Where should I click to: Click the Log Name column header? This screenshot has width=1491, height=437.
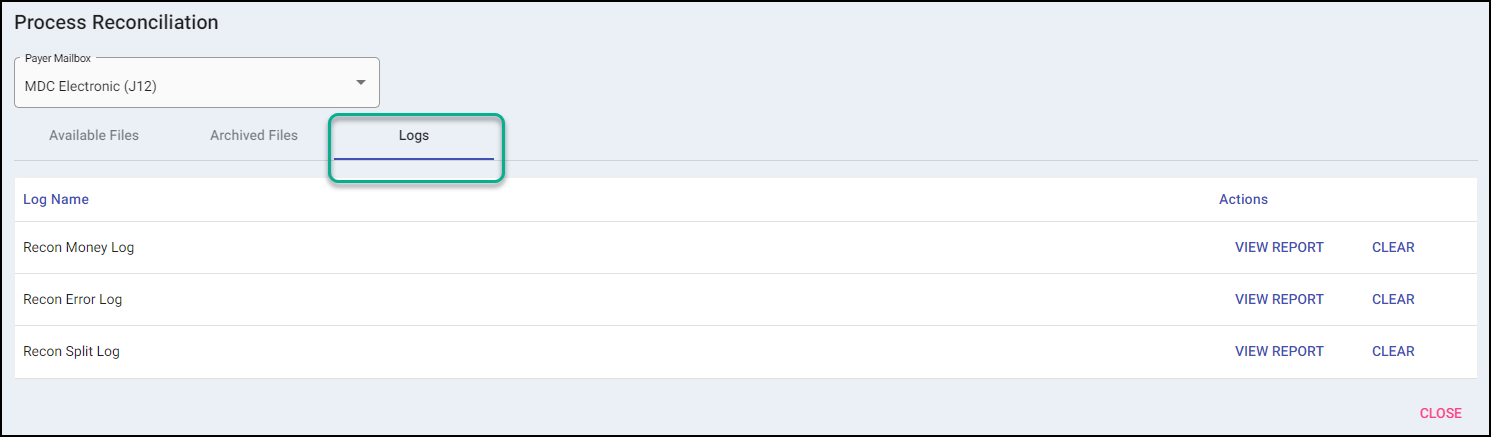56,199
